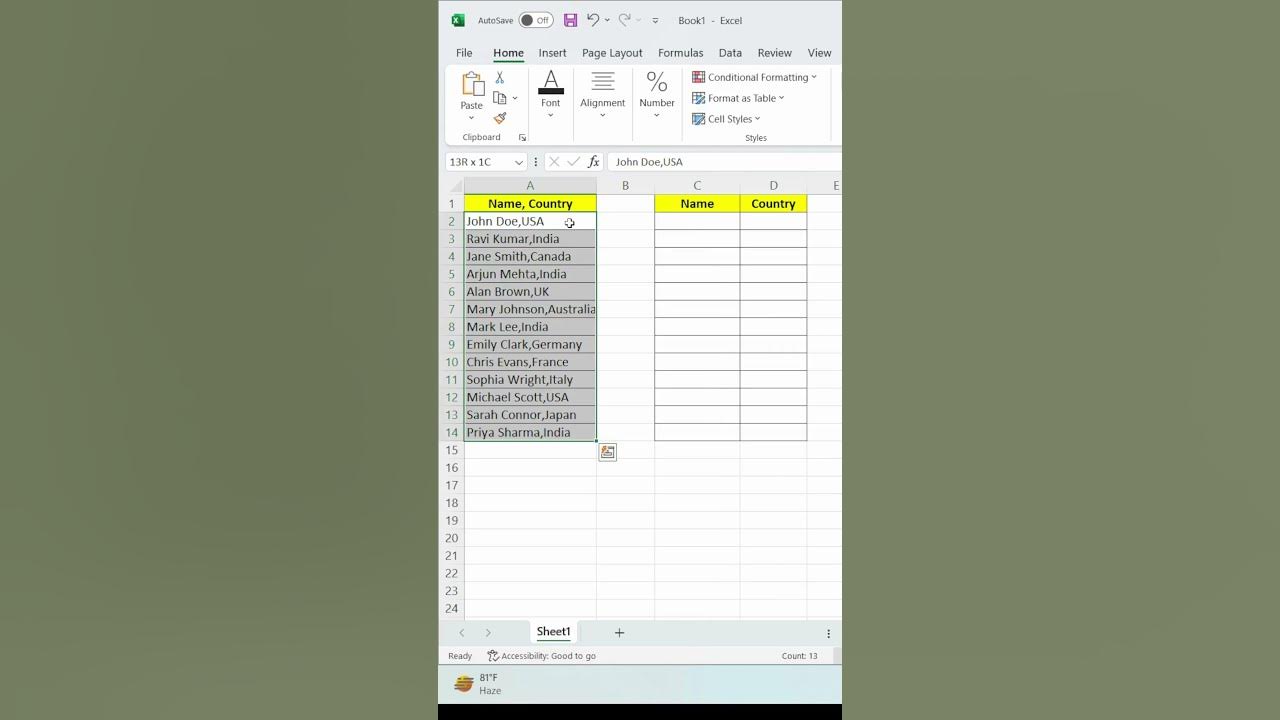The height and width of the screenshot is (720, 1280).
Task: Expand the Paste options arrow
Action: (x=471, y=117)
